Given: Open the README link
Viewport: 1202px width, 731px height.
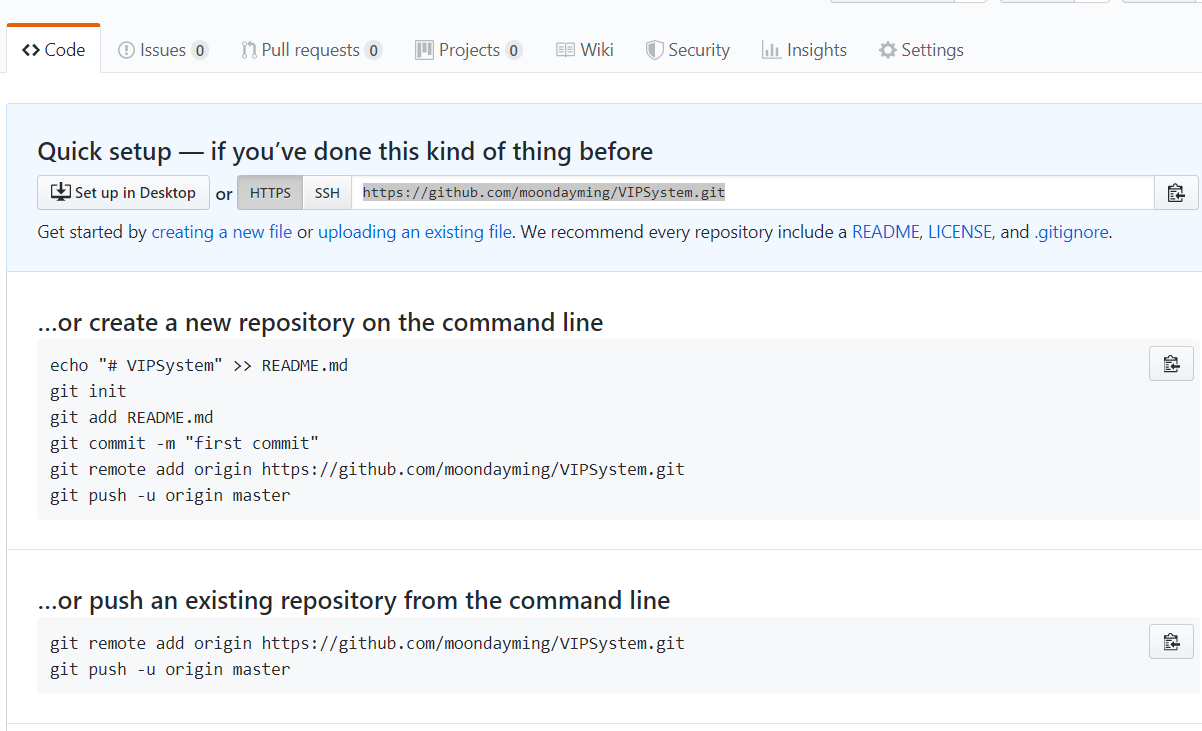Looking at the screenshot, I should point(885,232).
